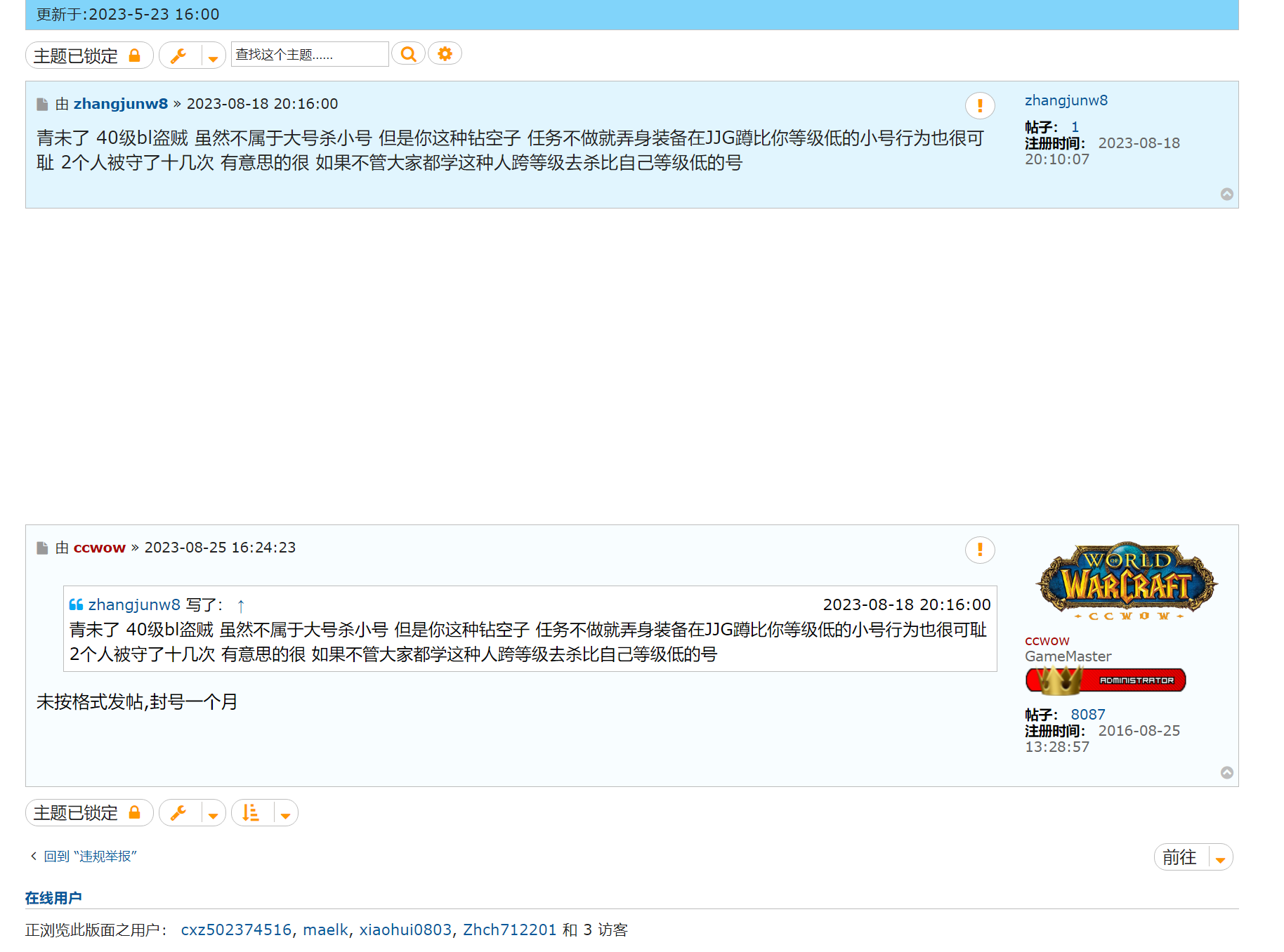Expand the 前往 jump-to dropdown
1284x952 pixels.
pyautogui.click(x=1219, y=858)
